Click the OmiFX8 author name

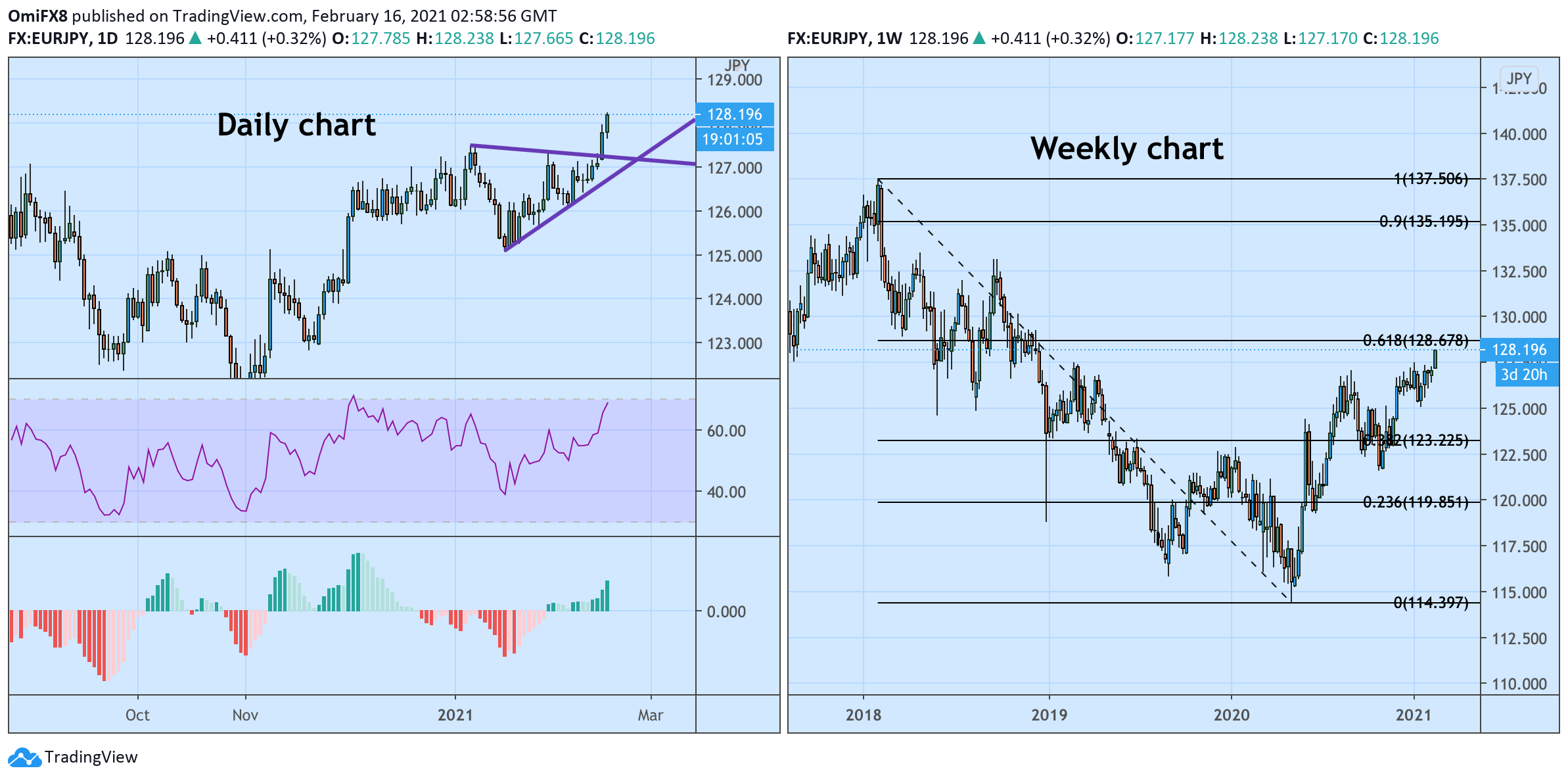click(x=37, y=16)
